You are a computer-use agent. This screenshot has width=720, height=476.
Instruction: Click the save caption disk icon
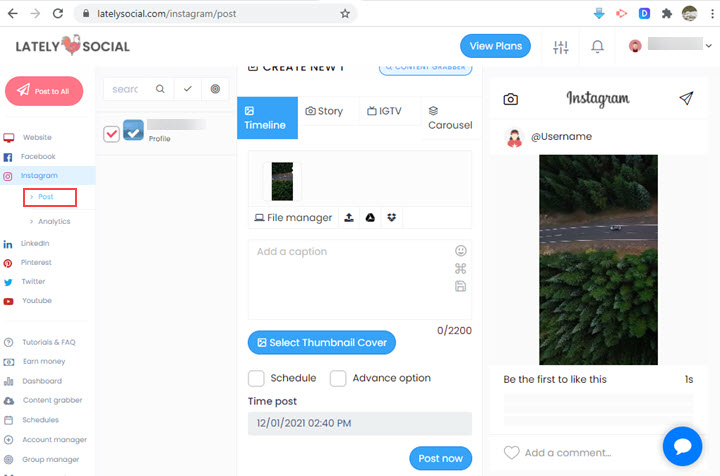[461, 286]
